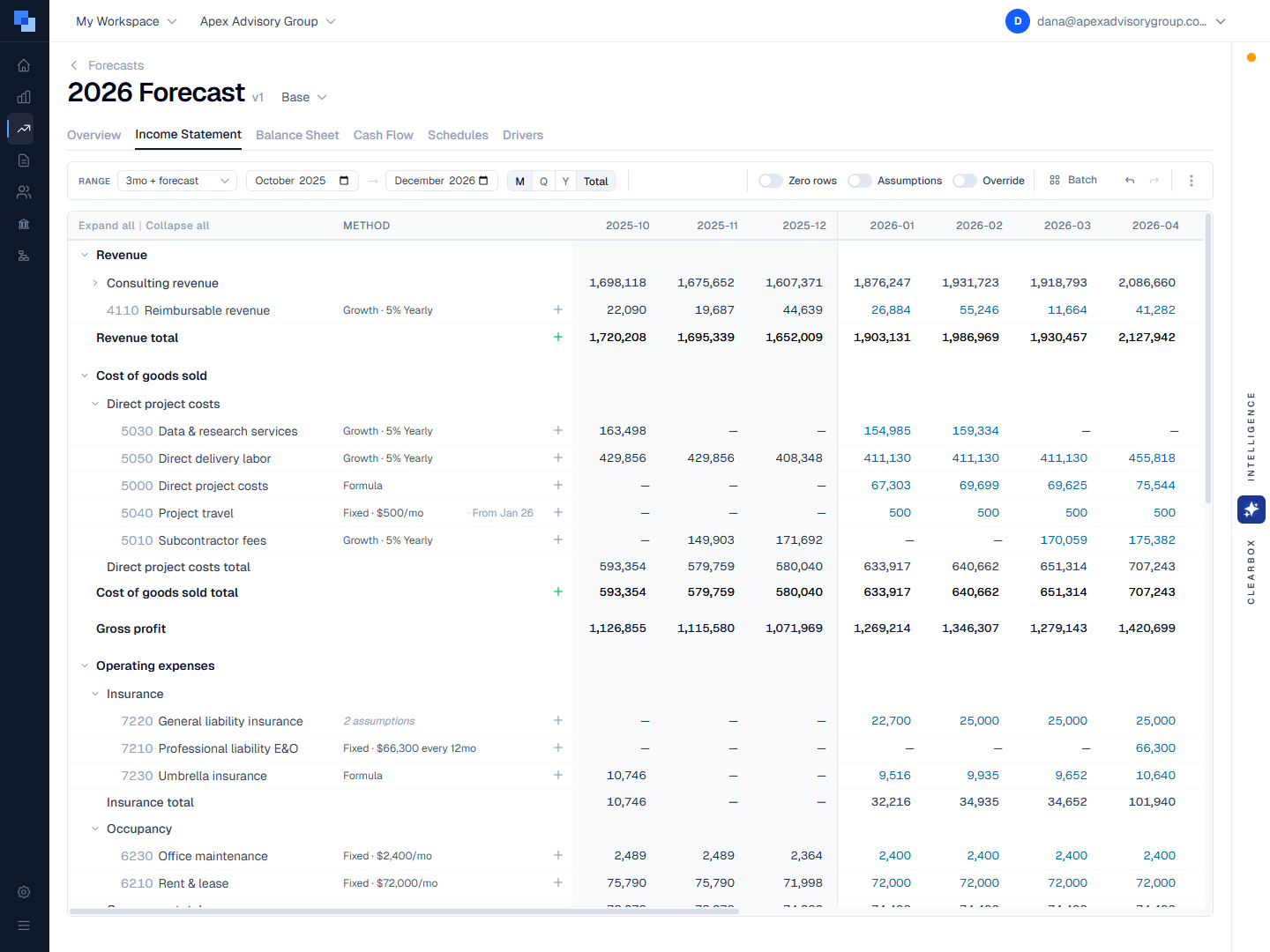Toggle the Override switch
1270x952 pixels.
965,181
